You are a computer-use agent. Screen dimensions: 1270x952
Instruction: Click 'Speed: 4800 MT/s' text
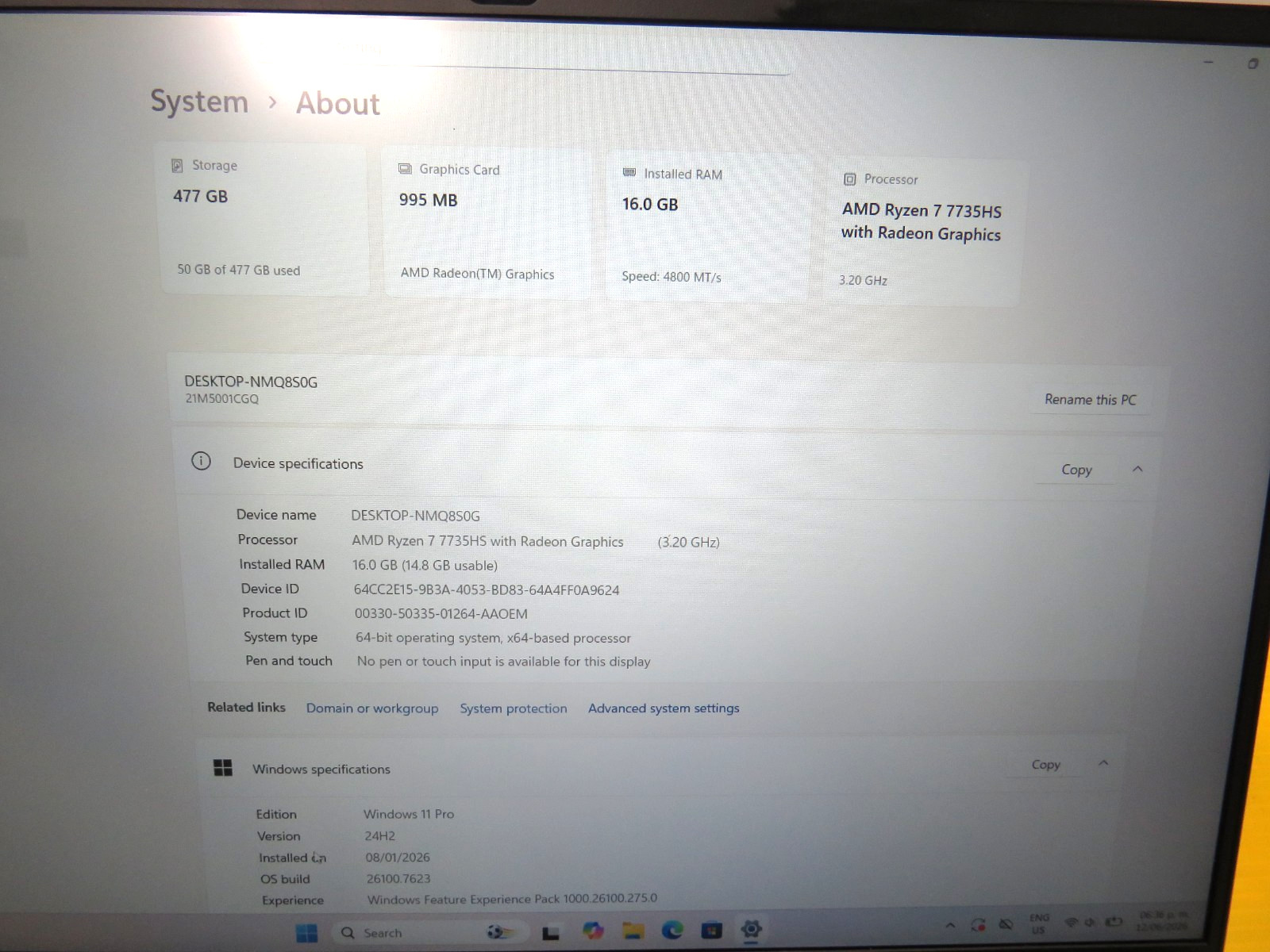point(672,277)
